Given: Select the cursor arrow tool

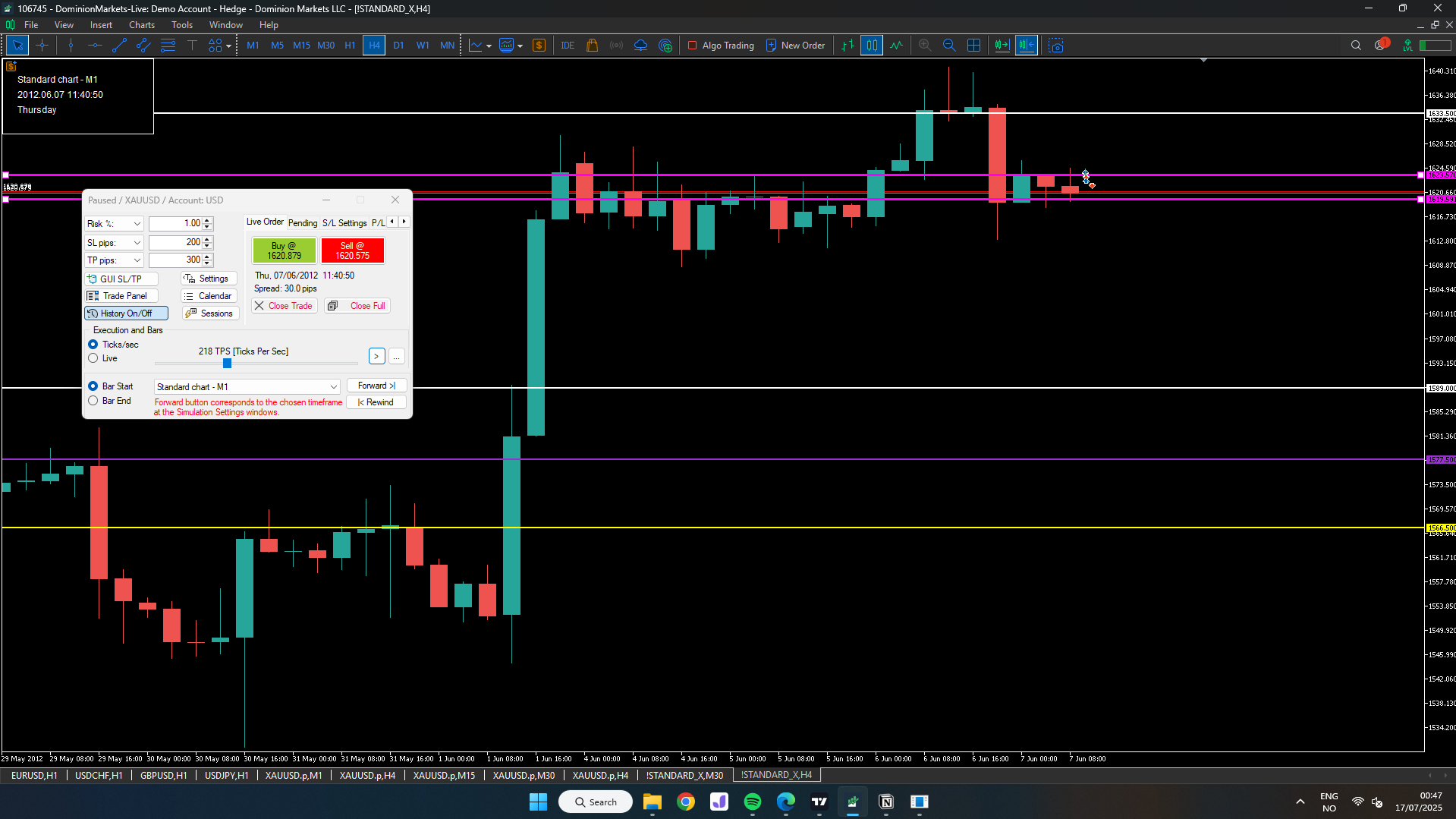Looking at the screenshot, I should click(x=17, y=46).
